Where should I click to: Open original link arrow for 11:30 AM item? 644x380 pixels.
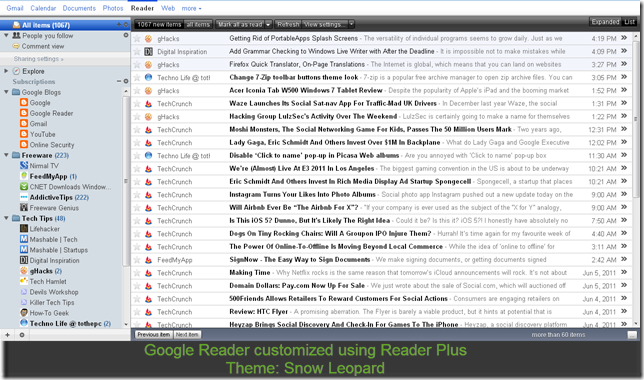(x=624, y=155)
